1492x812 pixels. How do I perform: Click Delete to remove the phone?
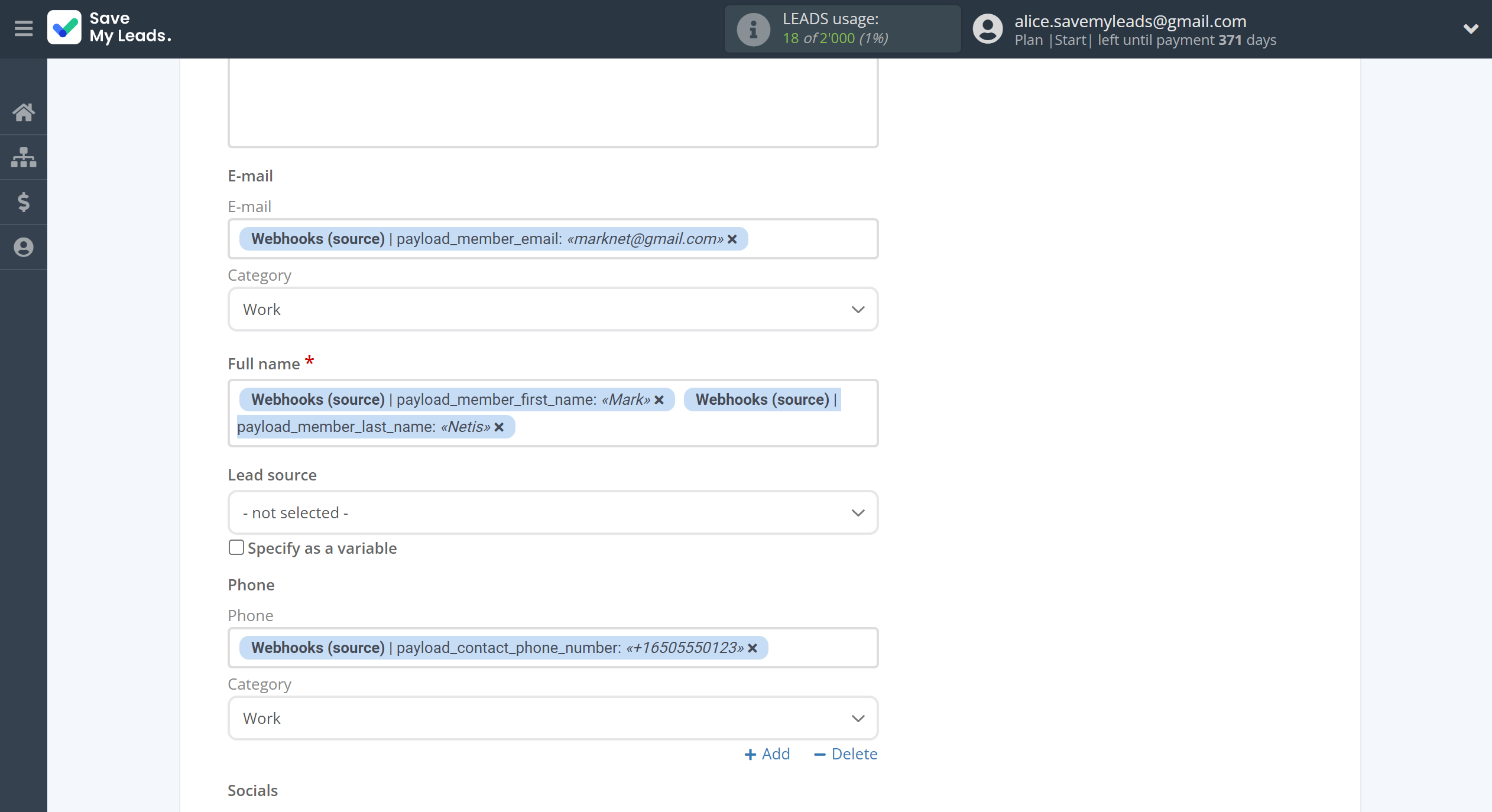coord(845,754)
